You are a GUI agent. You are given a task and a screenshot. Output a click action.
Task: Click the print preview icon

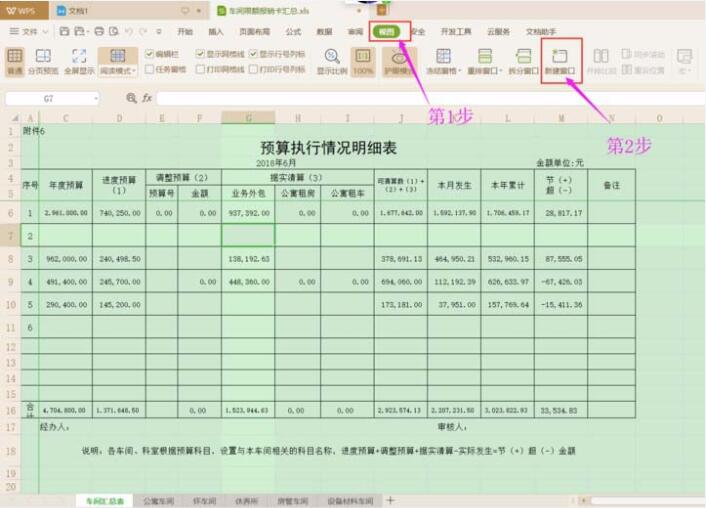(113, 31)
